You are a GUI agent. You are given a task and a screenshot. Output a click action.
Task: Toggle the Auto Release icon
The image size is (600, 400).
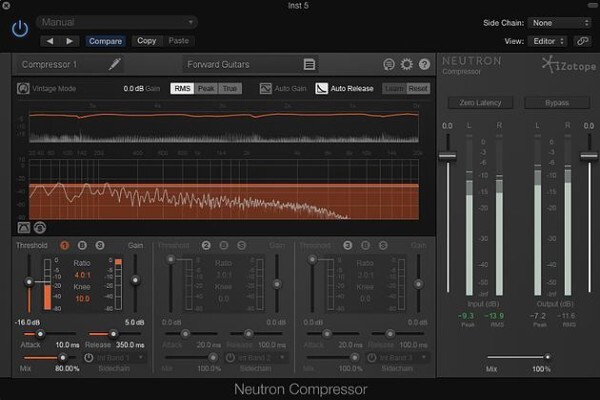(x=321, y=88)
